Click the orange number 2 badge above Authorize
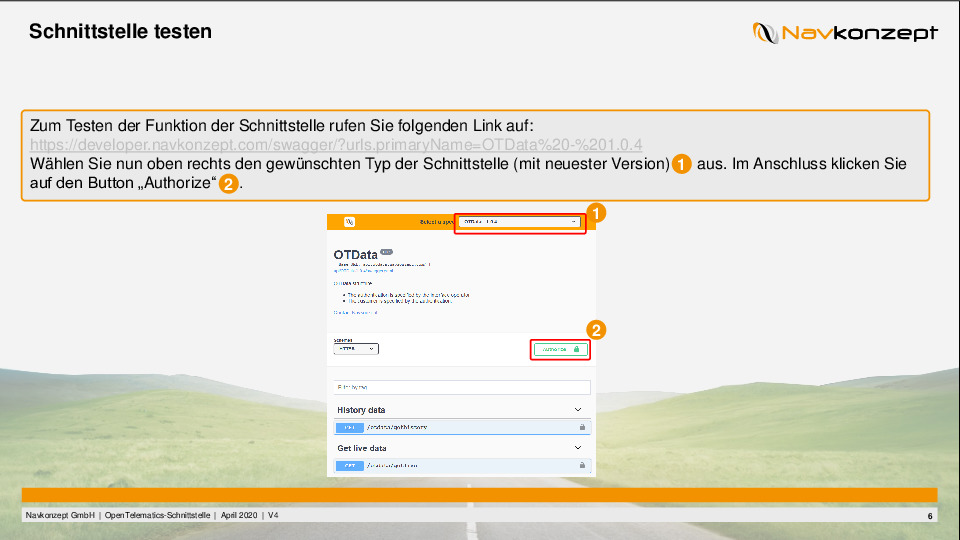This screenshot has height=540, width=960. pos(596,329)
